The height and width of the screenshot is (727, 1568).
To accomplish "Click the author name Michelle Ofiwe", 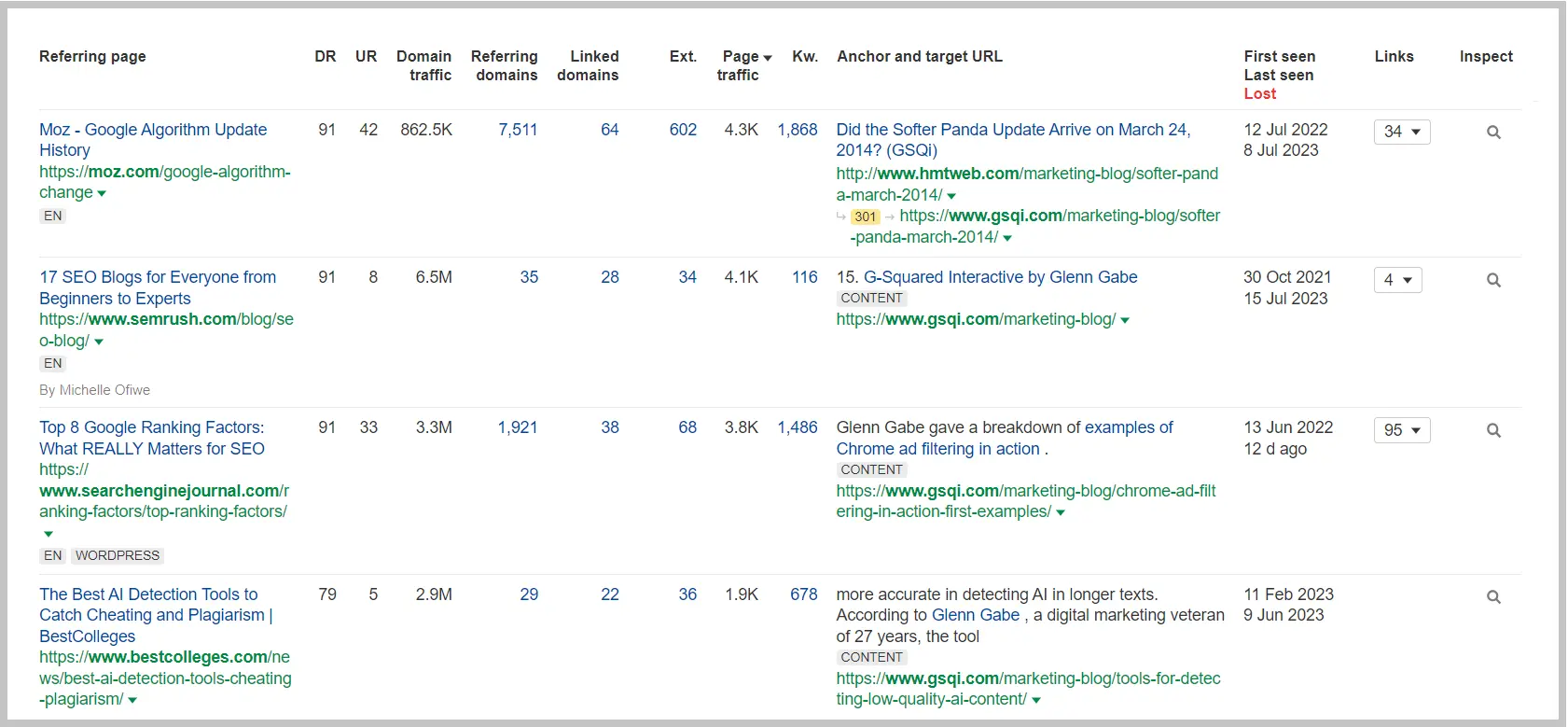I will point(104,390).
